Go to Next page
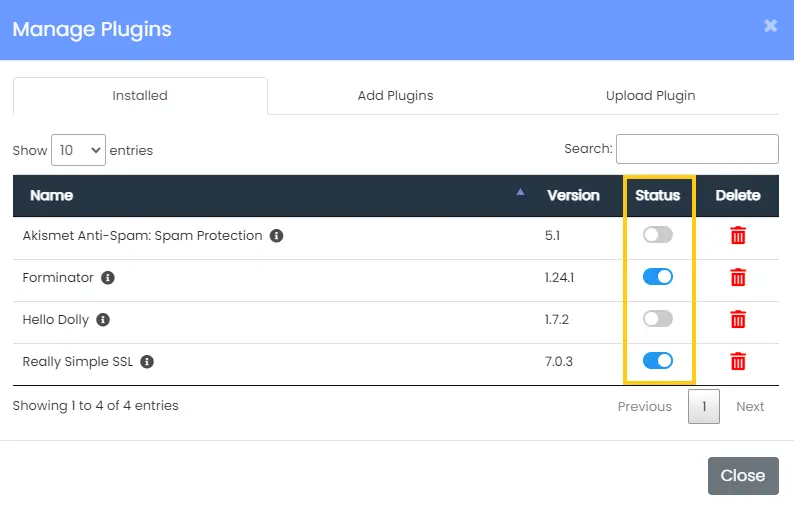 [750, 407]
